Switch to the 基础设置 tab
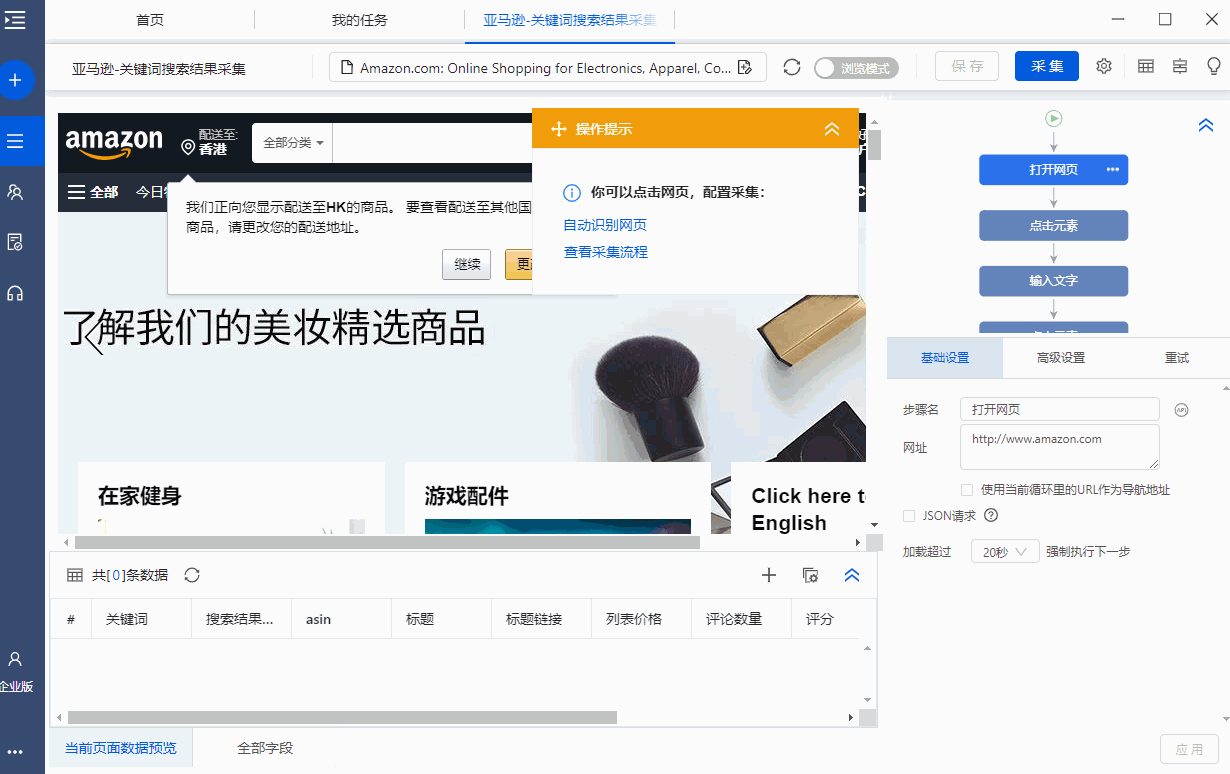 click(945, 358)
